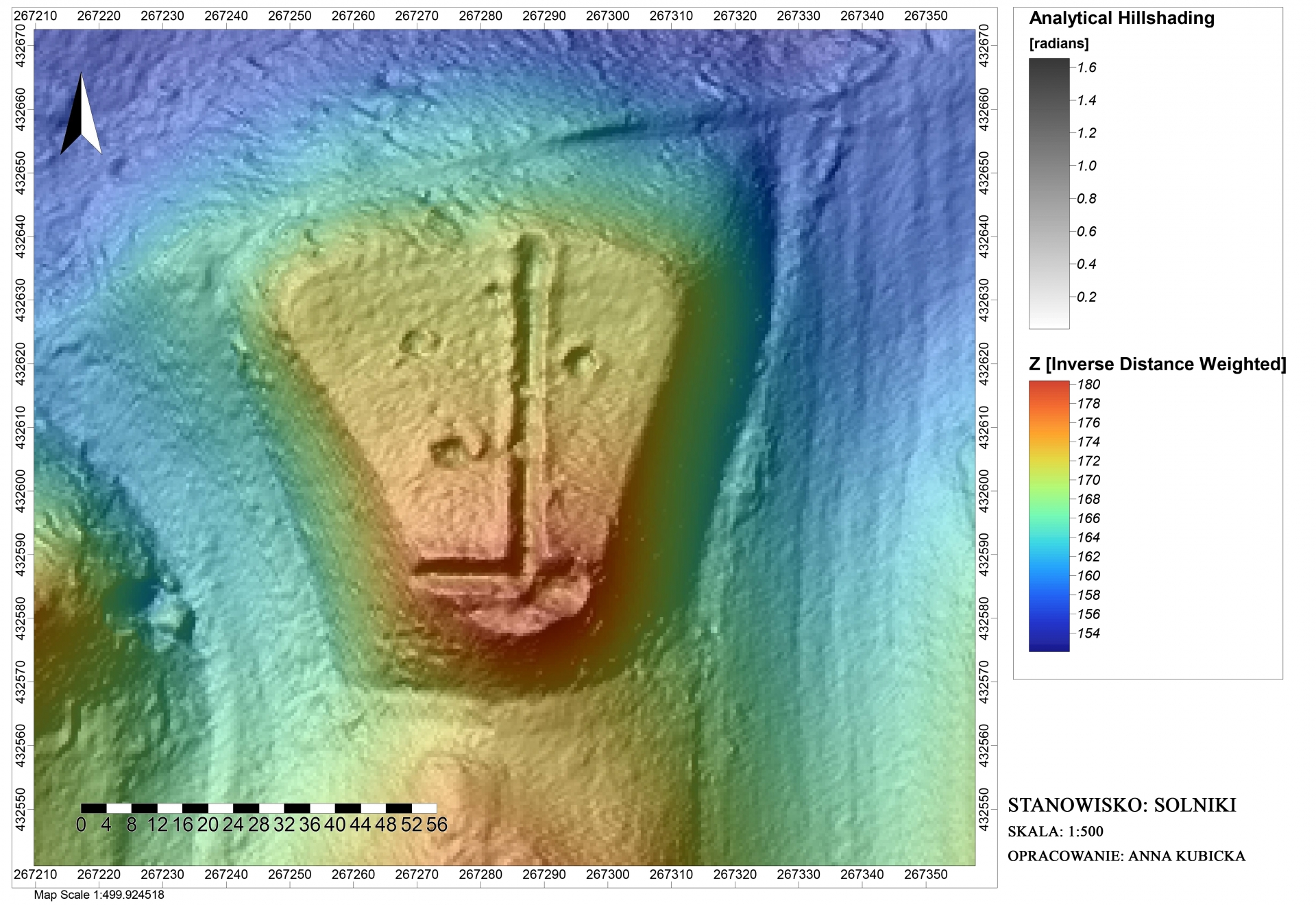Screen dimensions: 1316x905
Task: Click the scale bar label '40'
Action: tap(334, 825)
